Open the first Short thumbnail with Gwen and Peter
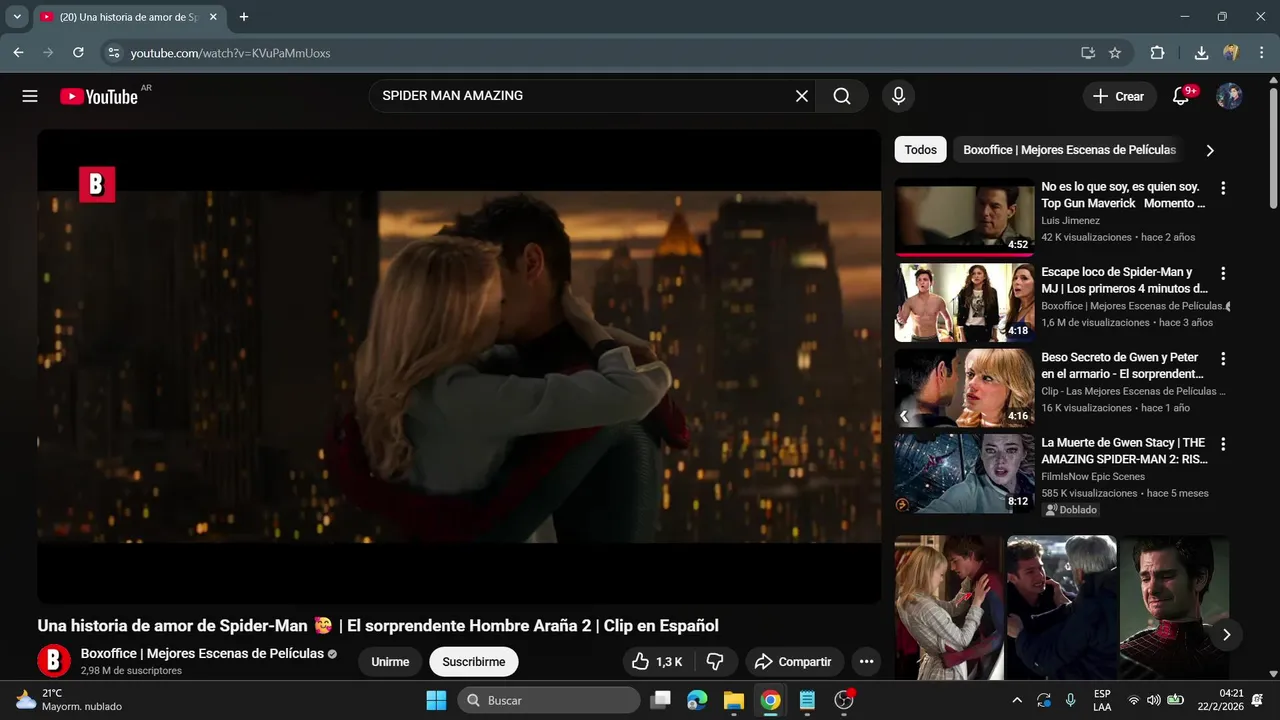 [x=948, y=607]
